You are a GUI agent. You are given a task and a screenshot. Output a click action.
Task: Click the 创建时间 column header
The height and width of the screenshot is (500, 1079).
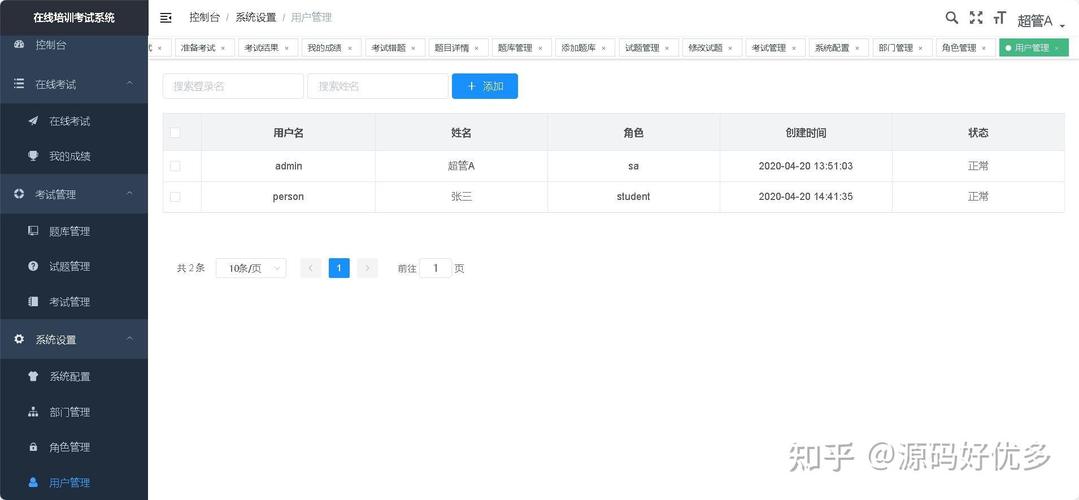coord(806,133)
